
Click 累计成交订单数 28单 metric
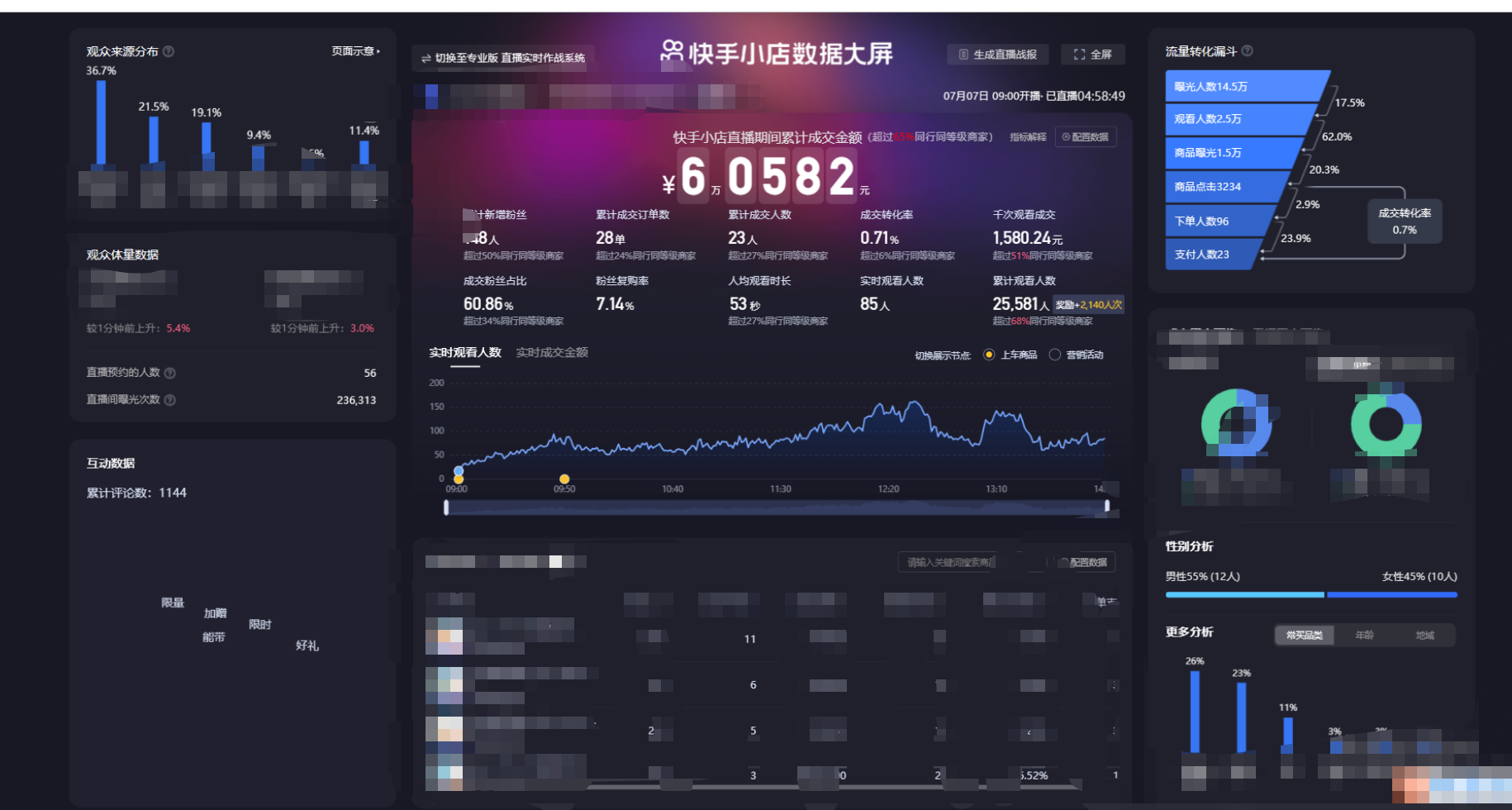tap(645, 235)
